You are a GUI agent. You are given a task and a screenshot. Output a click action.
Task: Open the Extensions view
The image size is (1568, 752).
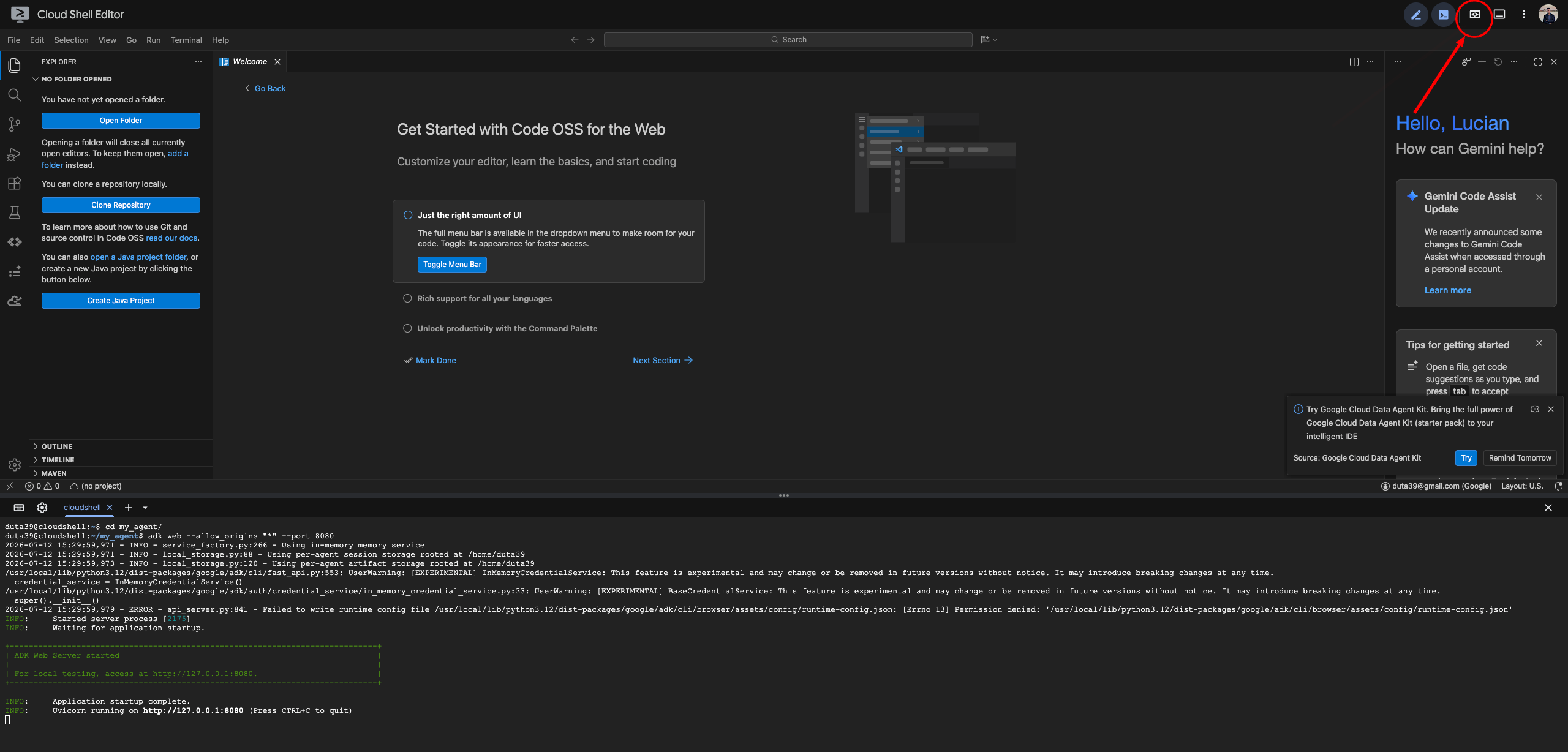[x=15, y=183]
